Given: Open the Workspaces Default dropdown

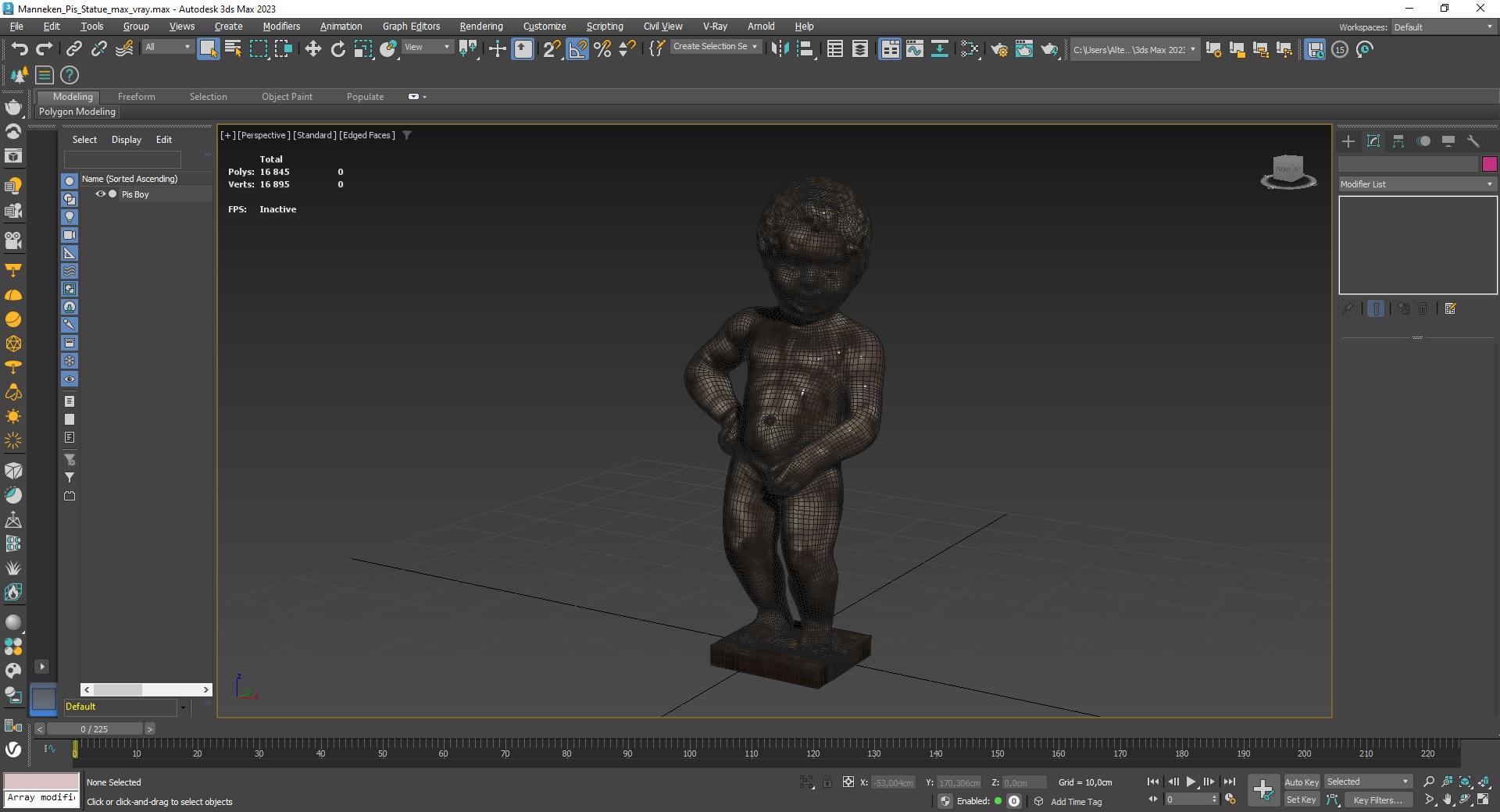Looking at the screenshot, I should pos(1444,27).
